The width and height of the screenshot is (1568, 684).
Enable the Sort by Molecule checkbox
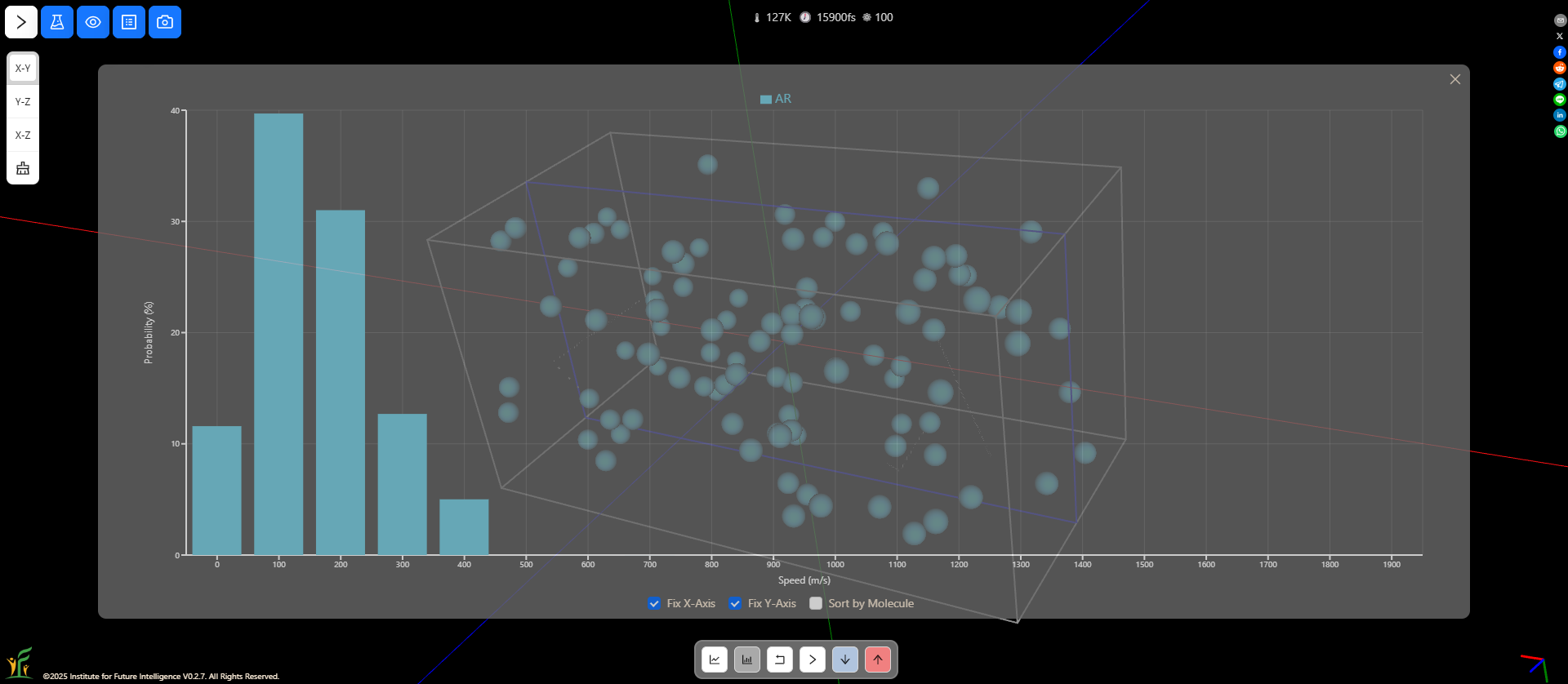816,603
